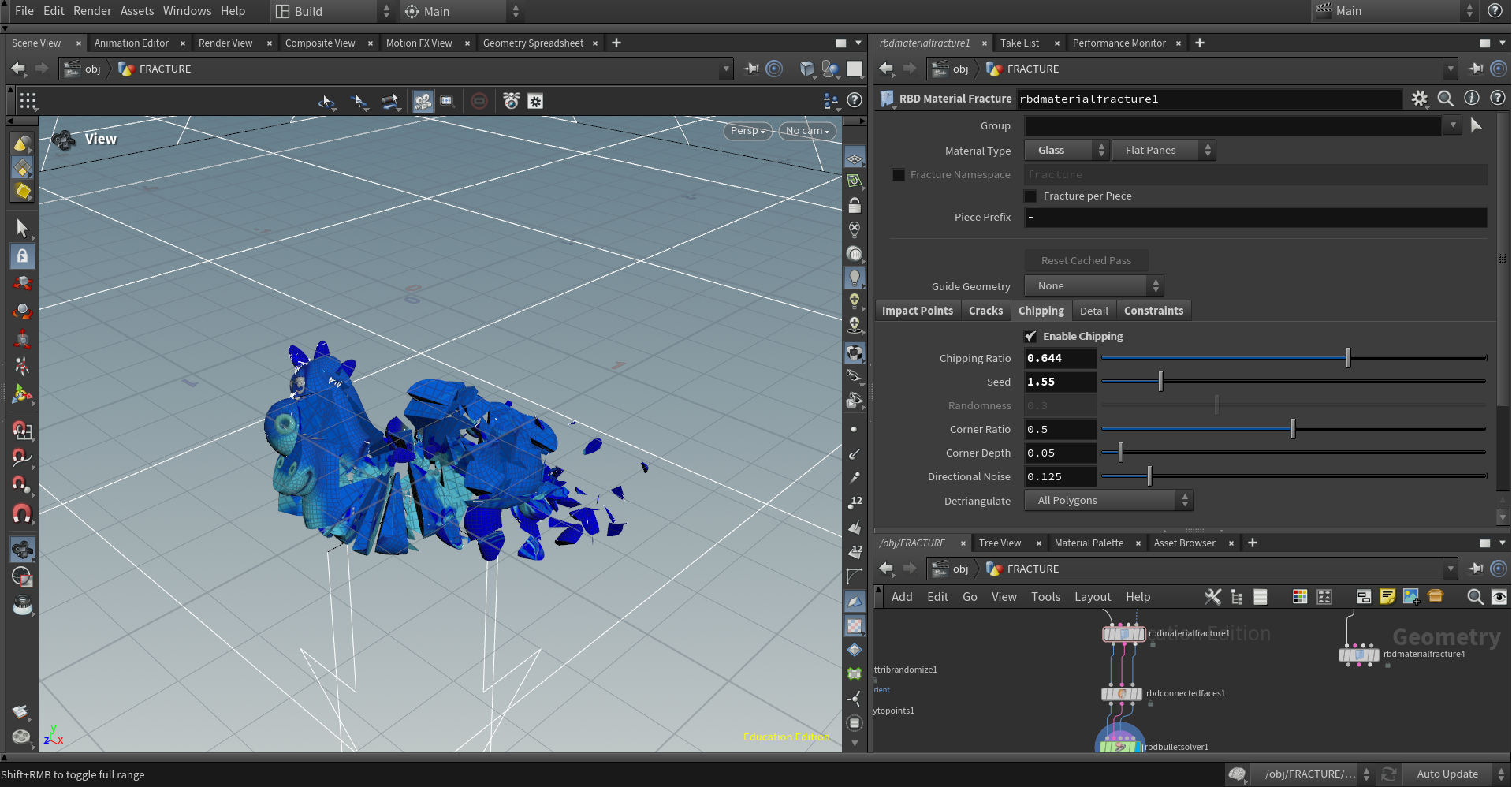Viewport: 1512px width, 787px height.
Task: Open the Persp viewport menu button
Action: point(747,131)
